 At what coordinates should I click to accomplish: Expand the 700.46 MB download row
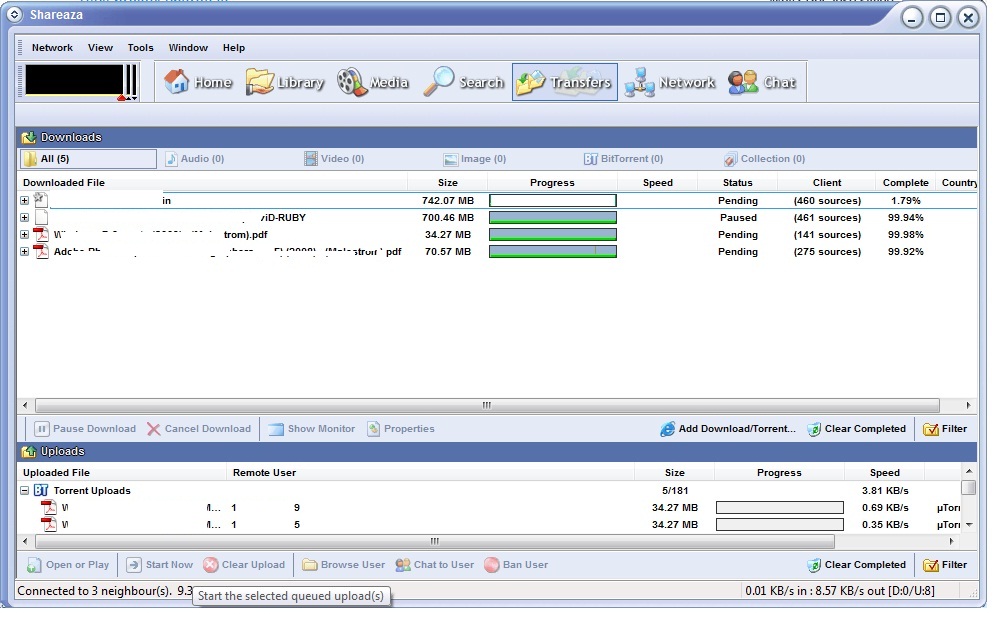pos(24,217)
